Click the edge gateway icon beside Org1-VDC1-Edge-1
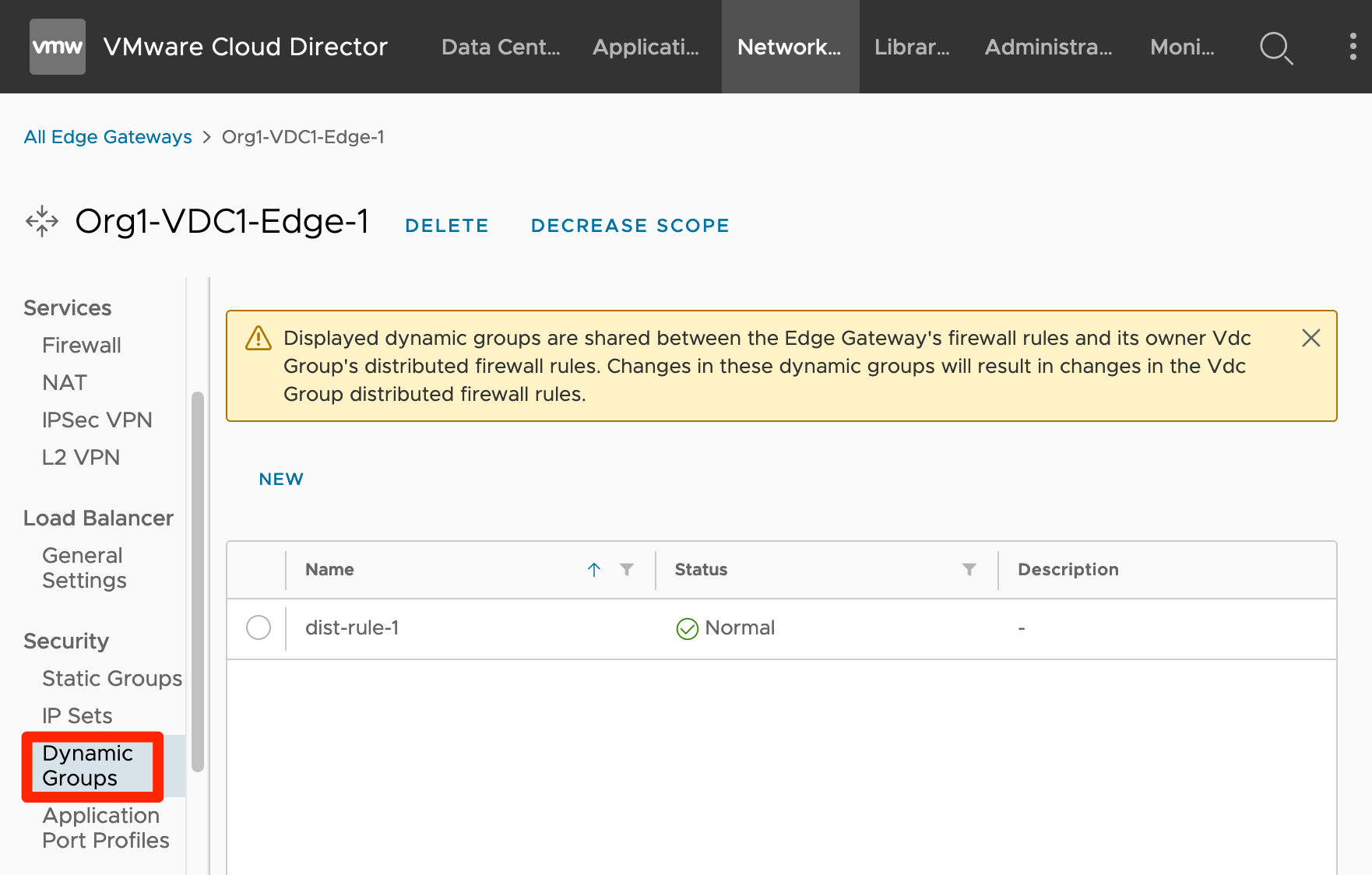 pos(42,221)
